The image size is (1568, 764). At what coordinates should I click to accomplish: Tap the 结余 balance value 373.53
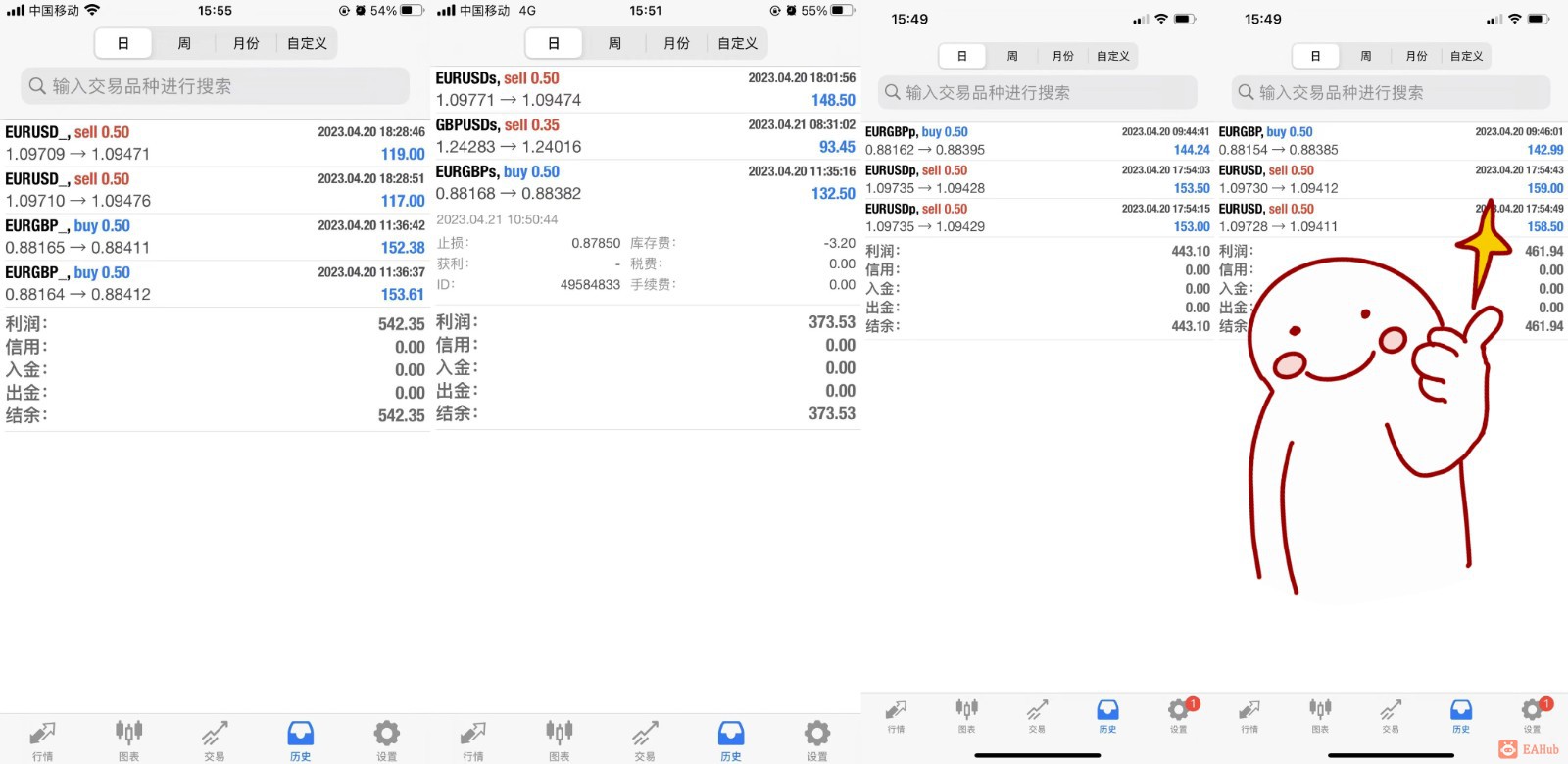click(x=832, y=413)
